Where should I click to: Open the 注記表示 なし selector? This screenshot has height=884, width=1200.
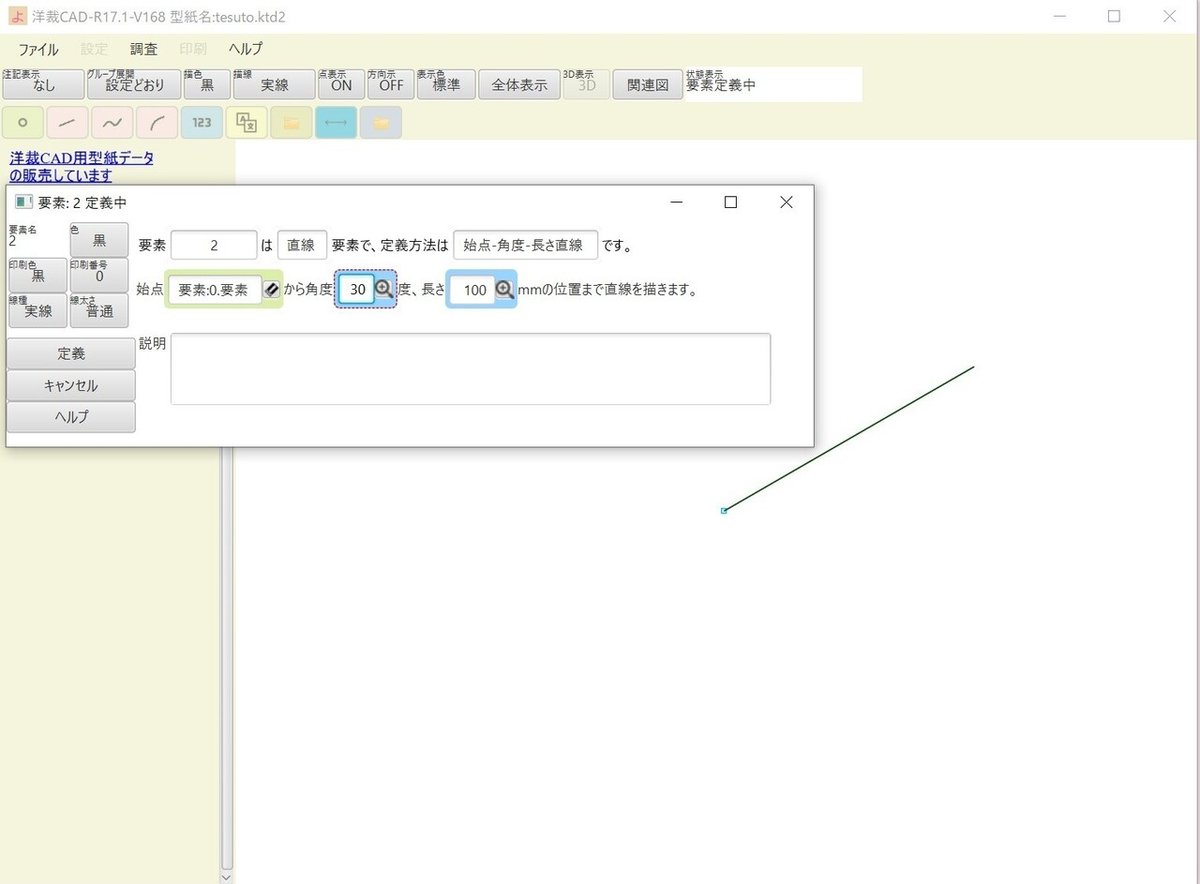point(43,85)
